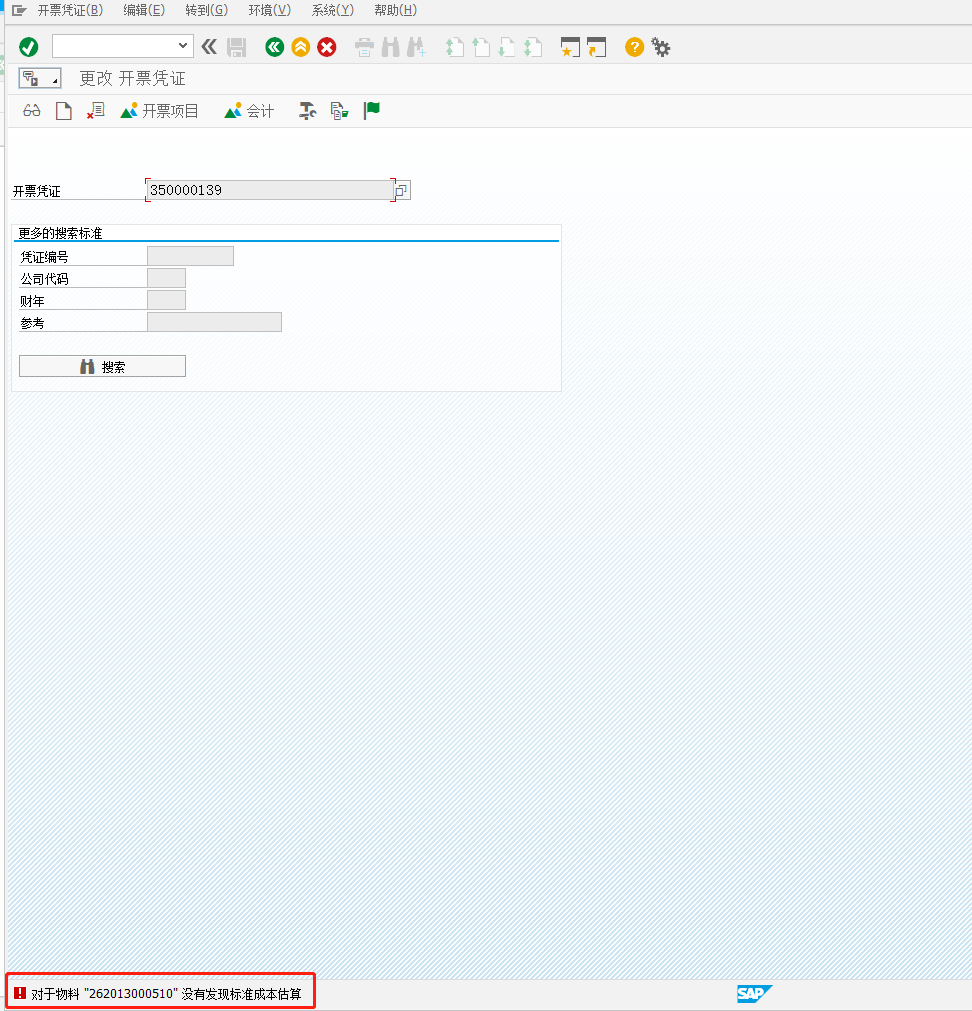Click the Find Next binoculars-plus icon
This screenshot has height=1011, width=972.
pos(416,47)
